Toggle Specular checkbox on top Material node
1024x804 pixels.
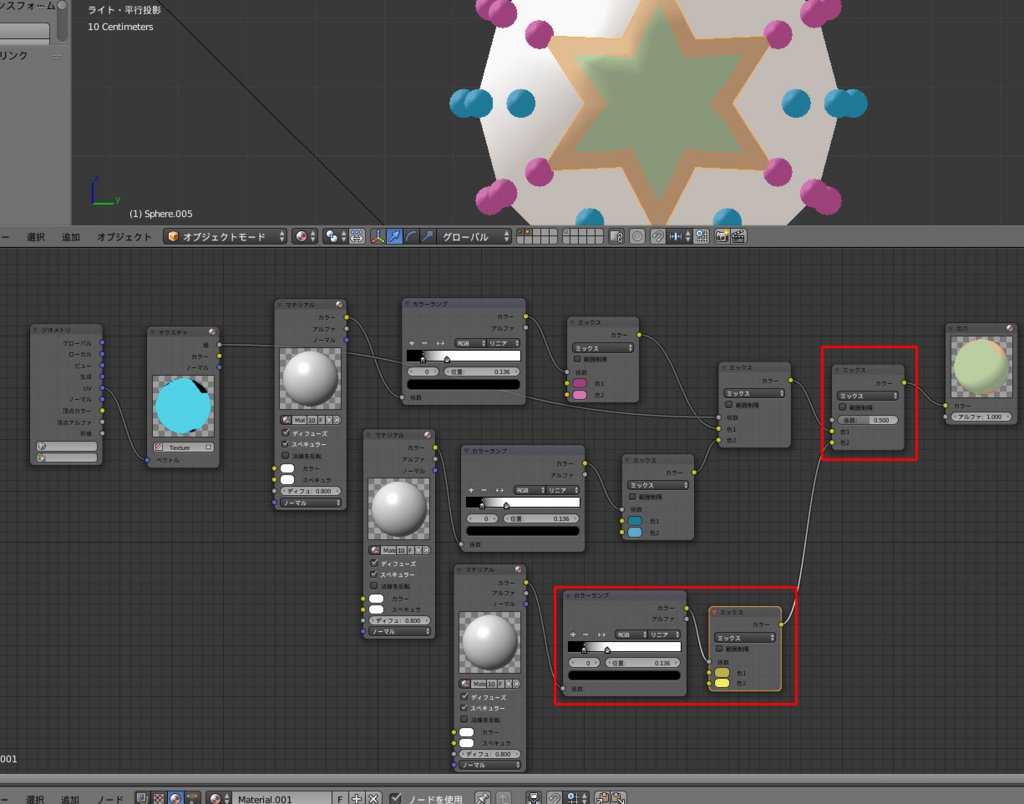coord(285,443)
